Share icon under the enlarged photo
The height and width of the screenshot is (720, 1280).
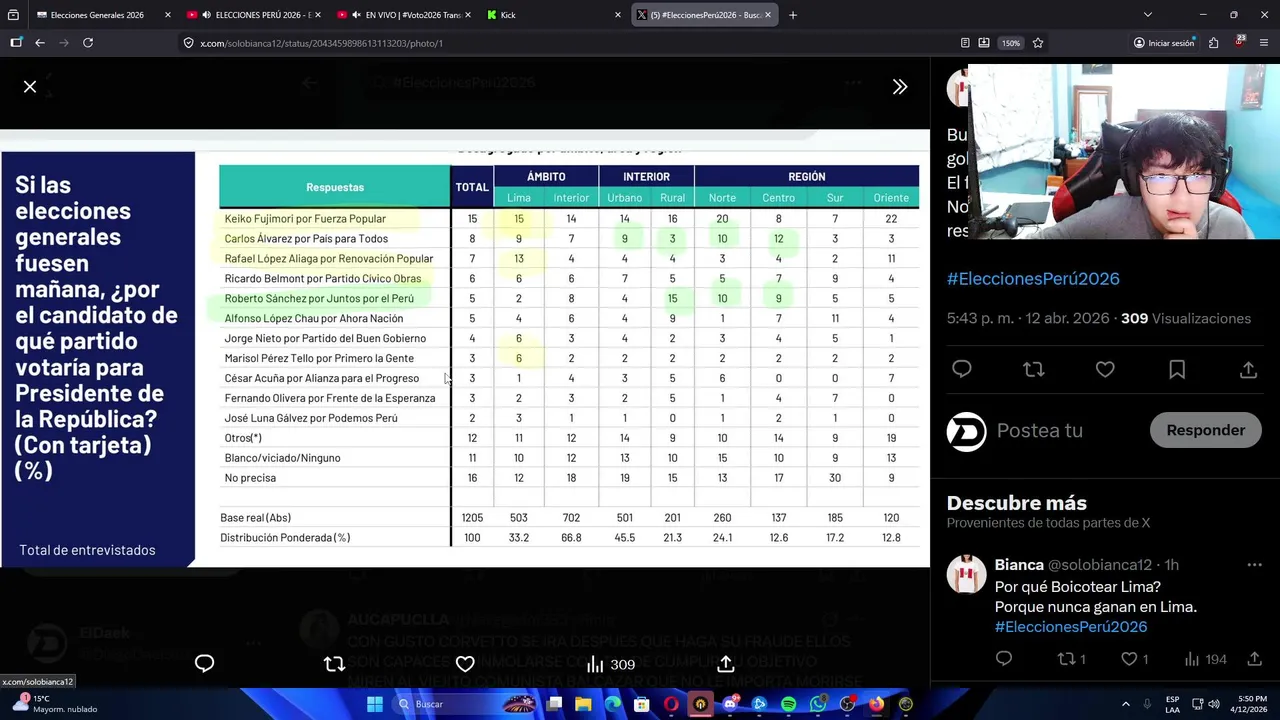coord(726,664)
